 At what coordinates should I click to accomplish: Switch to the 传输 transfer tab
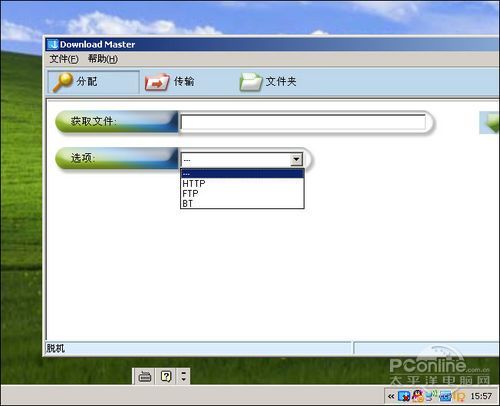(x=170, y=82)
